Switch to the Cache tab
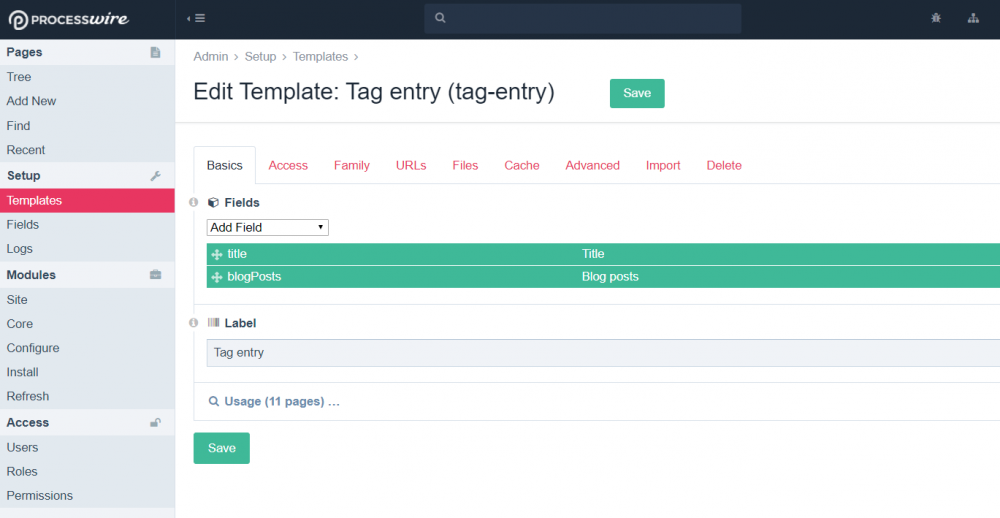This screenshot has height=518, width=1000. pos(522,165)
